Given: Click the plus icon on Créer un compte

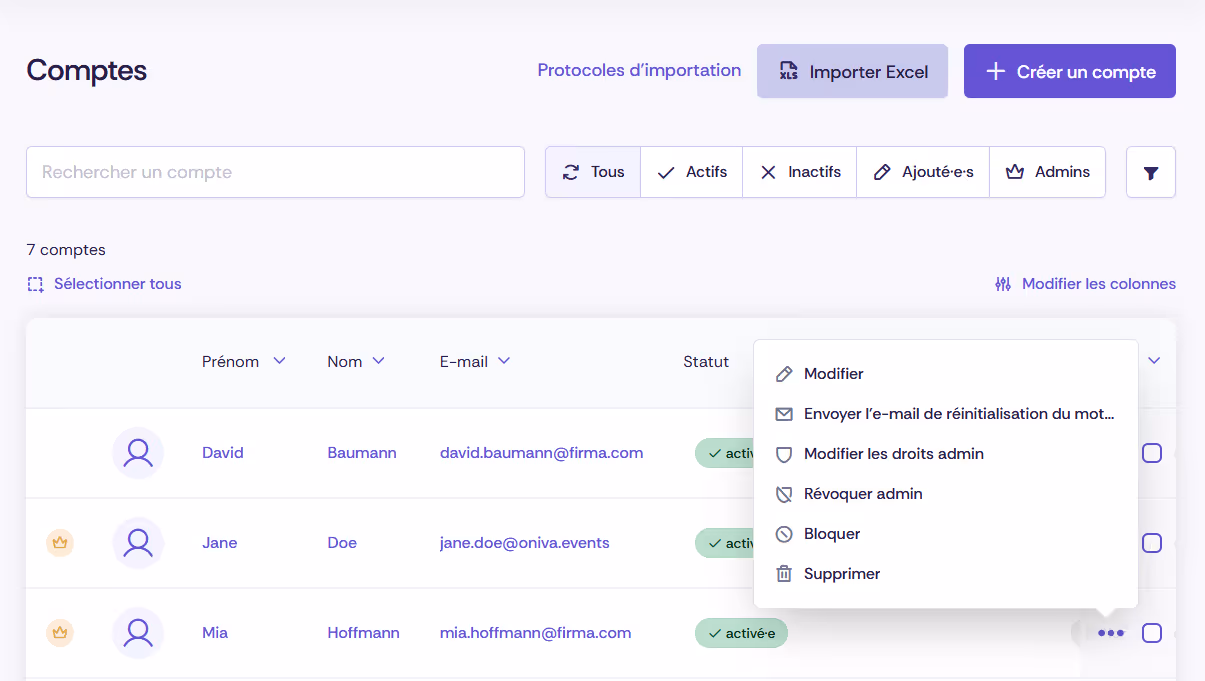Looking at the screenshot, I should [x=995, y=71].
